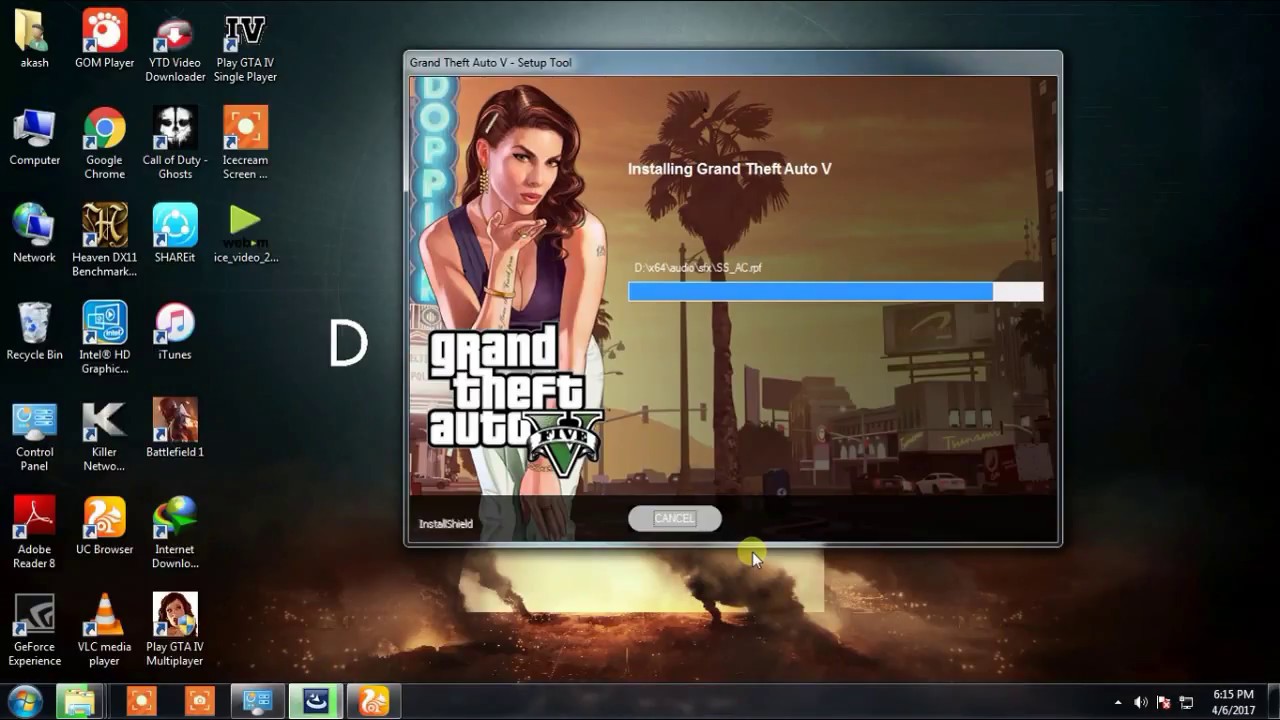1280x720 pixels.
Task: Open the Network desktop icon
Action: pos(34,234)
